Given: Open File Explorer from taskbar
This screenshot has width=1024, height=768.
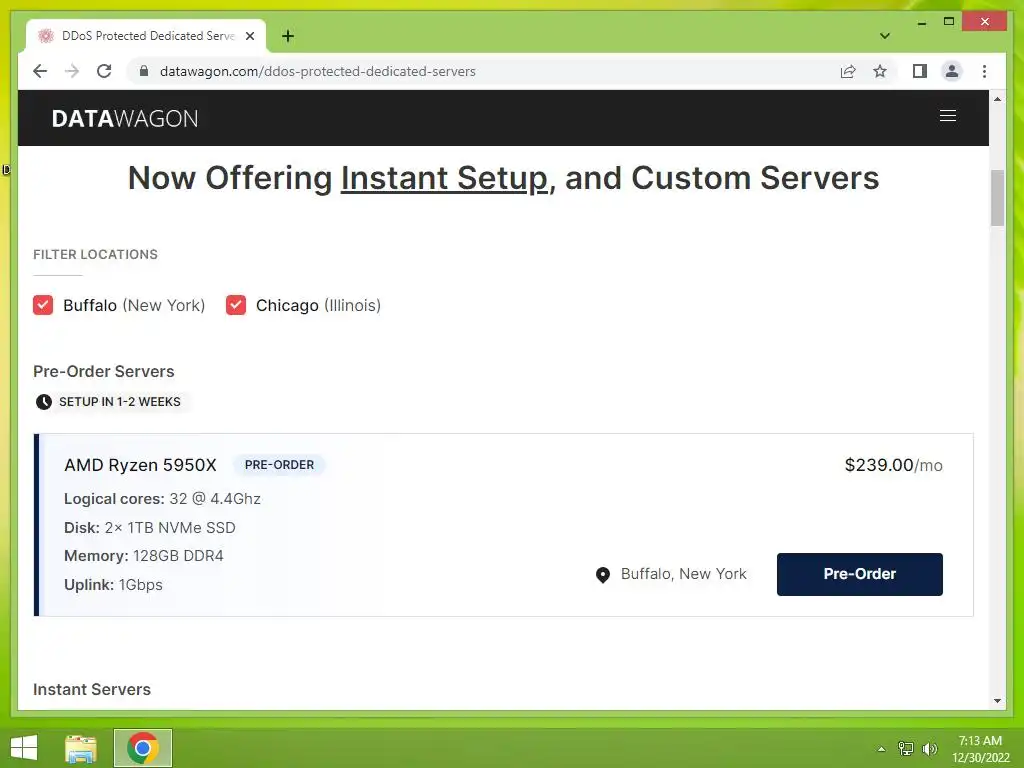Looking at the screenshot, I should pyautogui.click(x=81, y=748).
